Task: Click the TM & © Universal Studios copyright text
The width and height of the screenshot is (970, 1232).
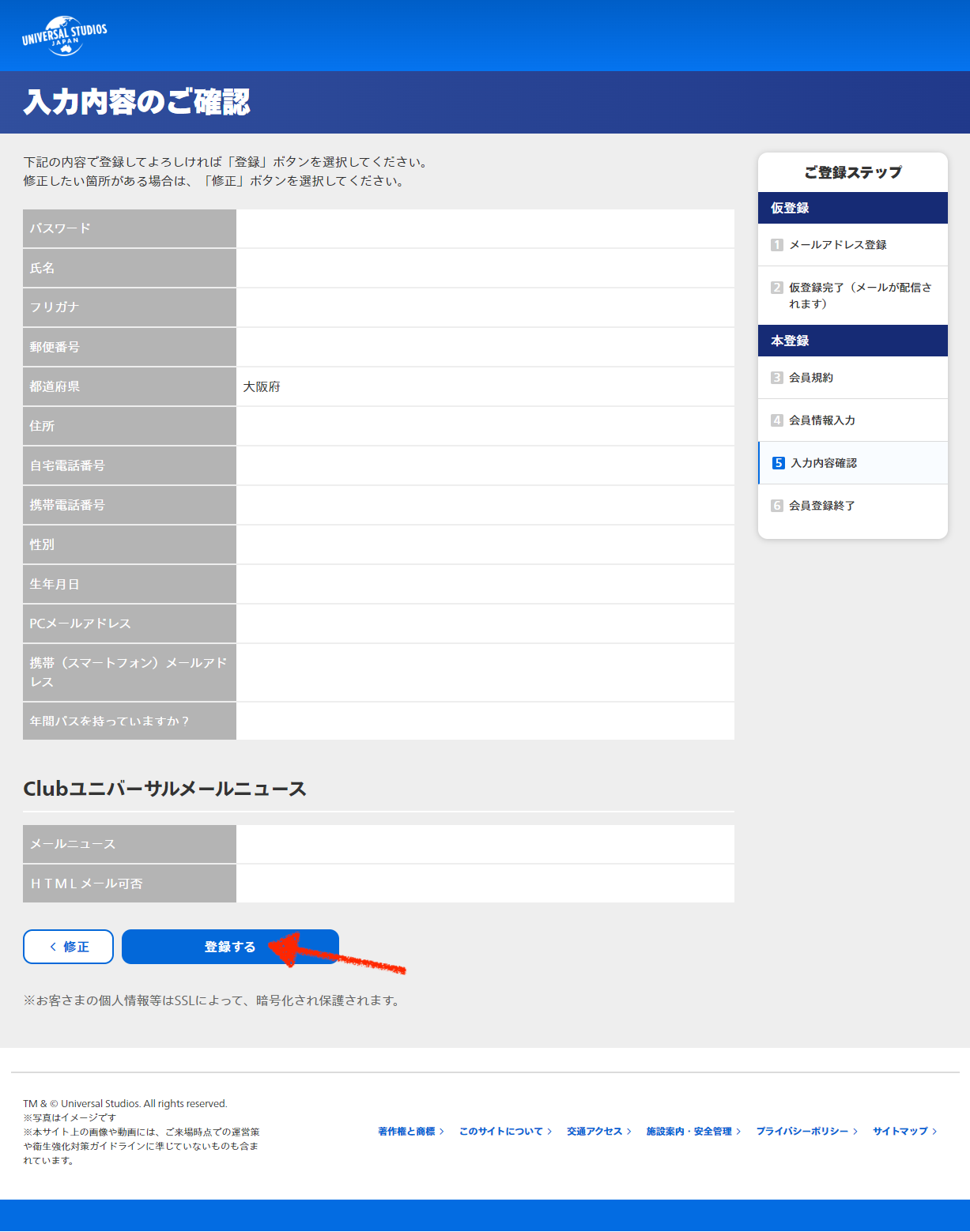Action: pos(125,1104)
